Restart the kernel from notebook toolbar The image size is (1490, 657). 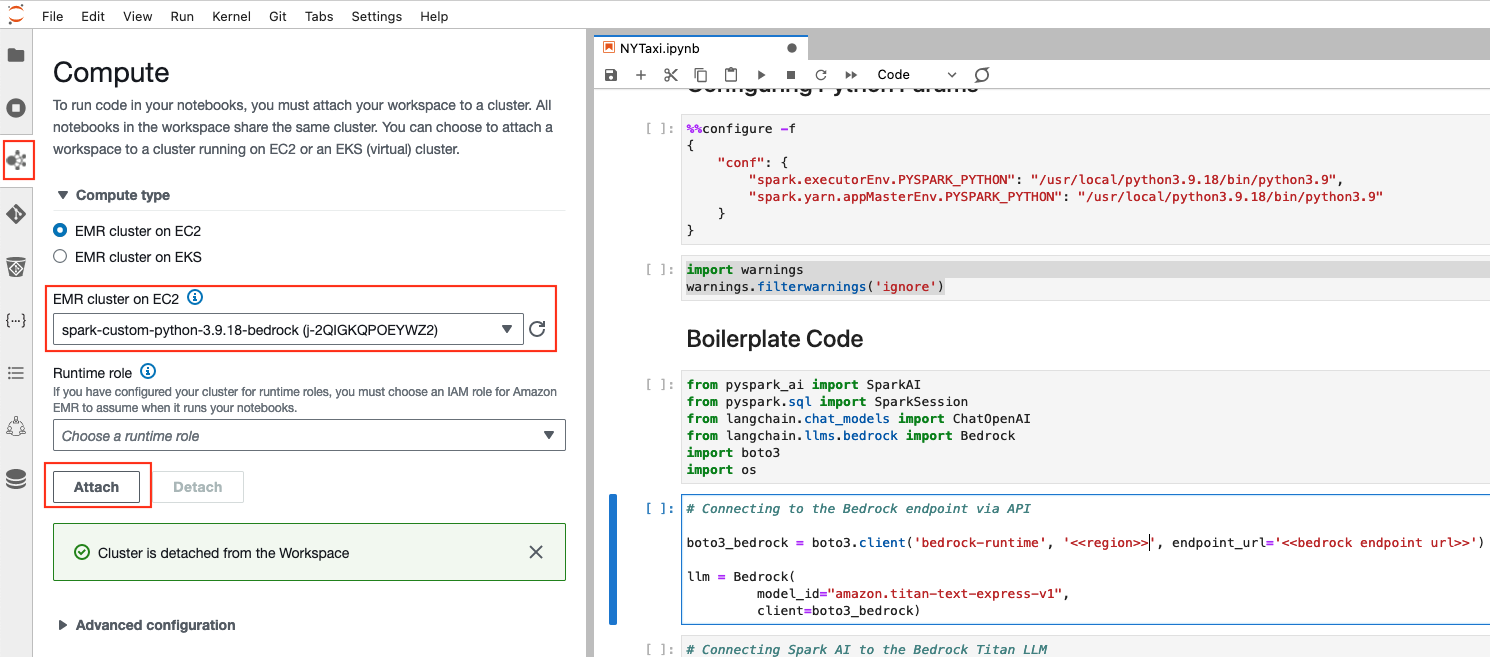821,75
